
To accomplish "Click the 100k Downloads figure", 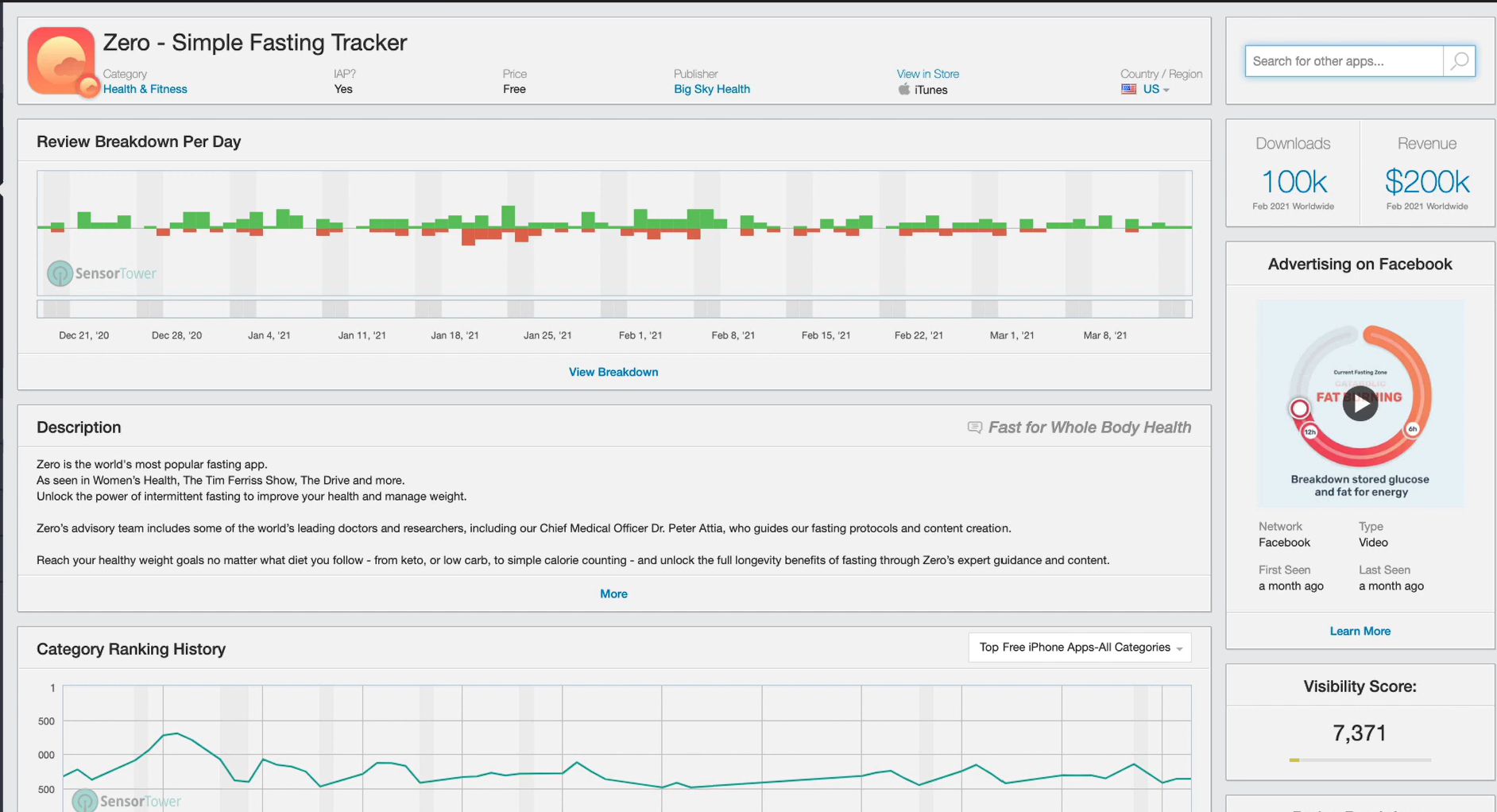I will [x=1293, y=182].
